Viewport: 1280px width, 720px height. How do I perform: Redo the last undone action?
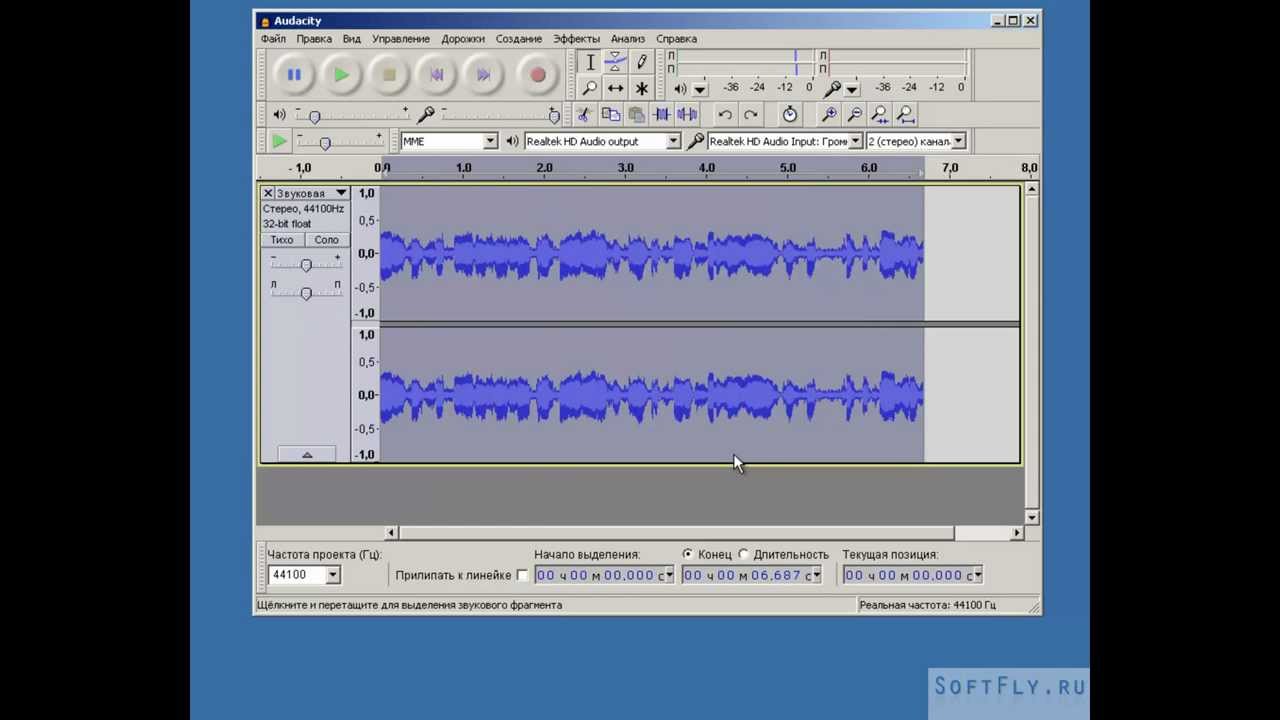[751, 115]
